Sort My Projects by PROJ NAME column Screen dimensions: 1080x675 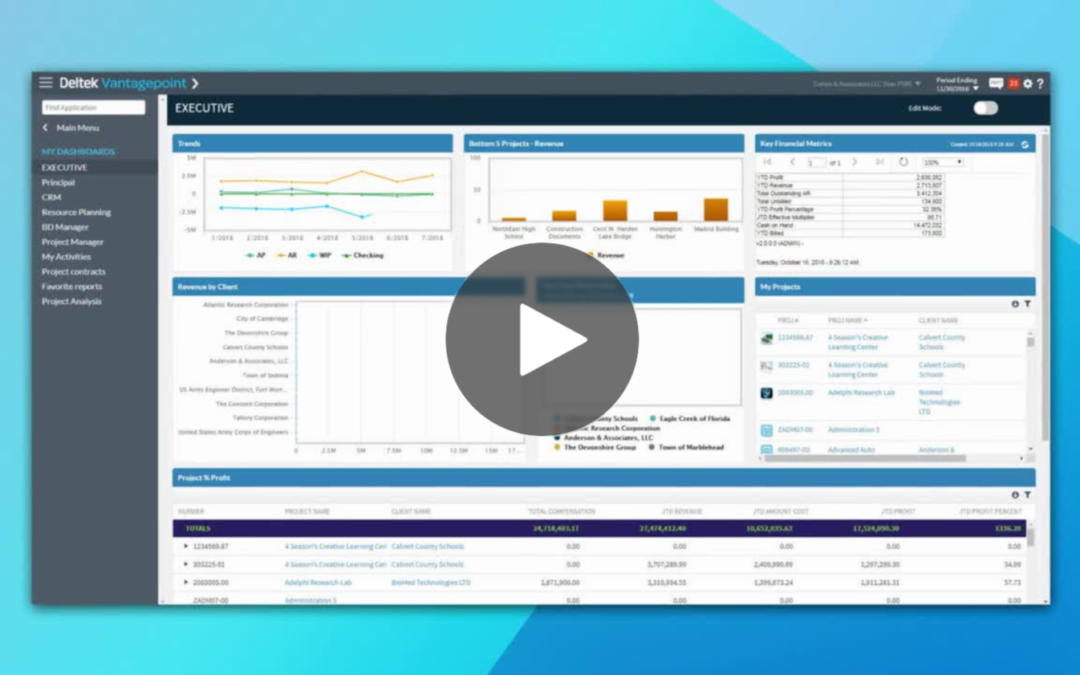[847, 321]
